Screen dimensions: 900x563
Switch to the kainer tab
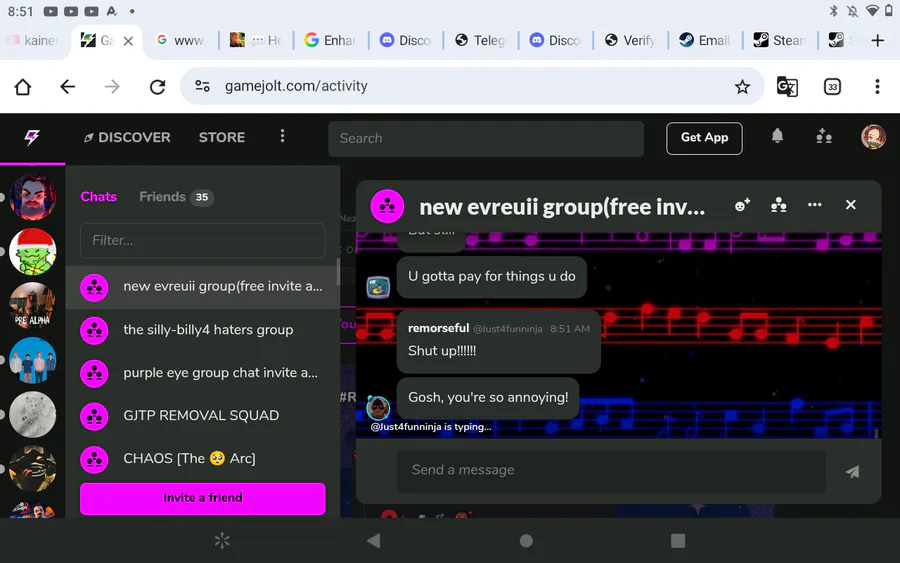click(x=33, y=40)
